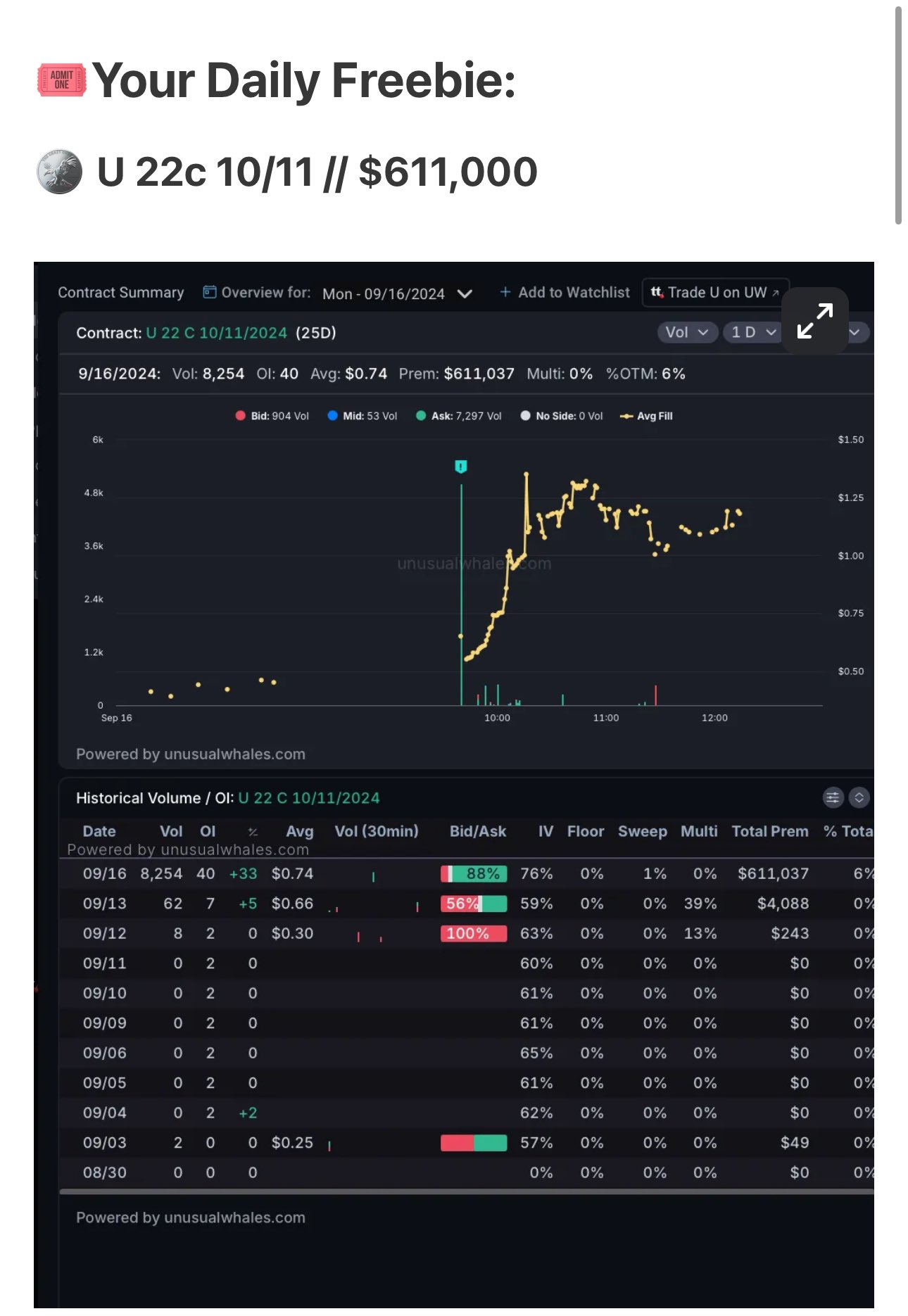Expand the chart image to fullscreen
Viewport: 908px width, 1316px height.
coord(814,320)
